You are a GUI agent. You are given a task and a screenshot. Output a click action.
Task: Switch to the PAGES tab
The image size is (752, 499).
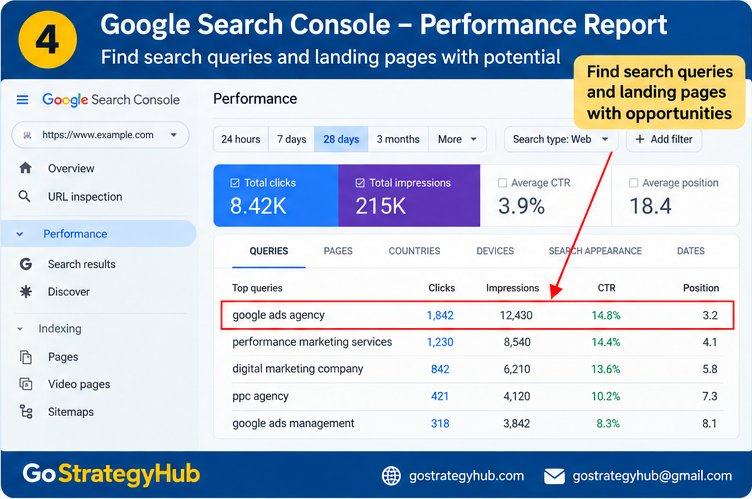pyautogui.click(x=338, y=251)
